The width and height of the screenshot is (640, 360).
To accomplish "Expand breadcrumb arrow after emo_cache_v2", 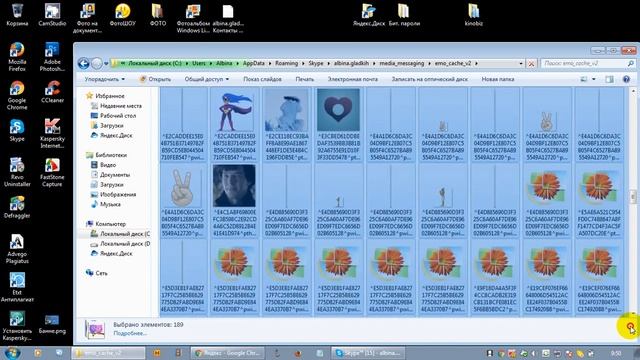I will [476, 63].
